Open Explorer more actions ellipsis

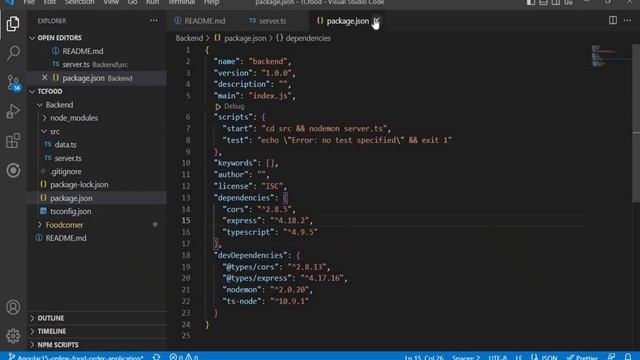[153, 20]
